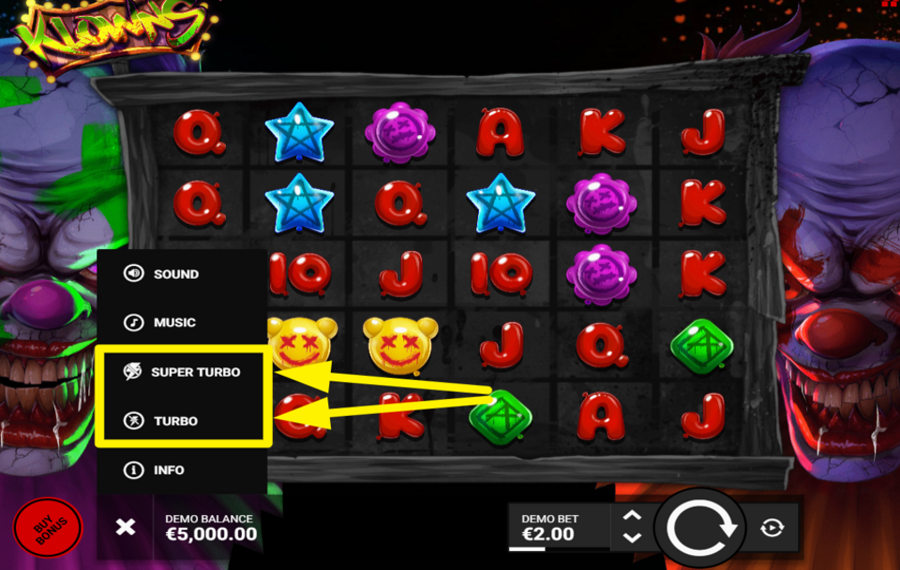Open the Info circle icon
Image resolution: width=900 pixels, height=570 pixels.
134,470
